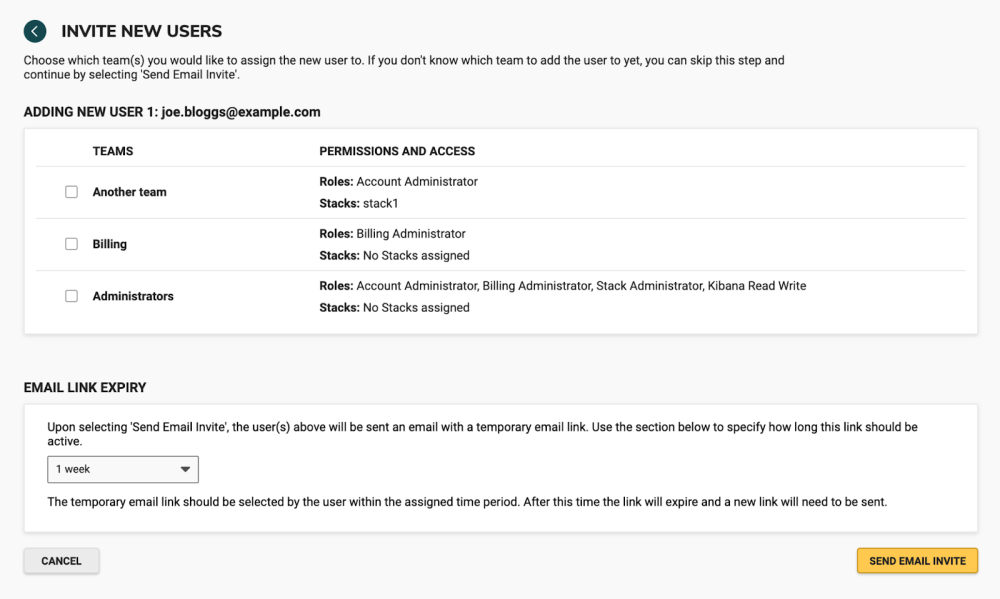Click the 'Another team' name label
Image resolution: width=1000 pixels, height=599 pixels.
point(129,192)
